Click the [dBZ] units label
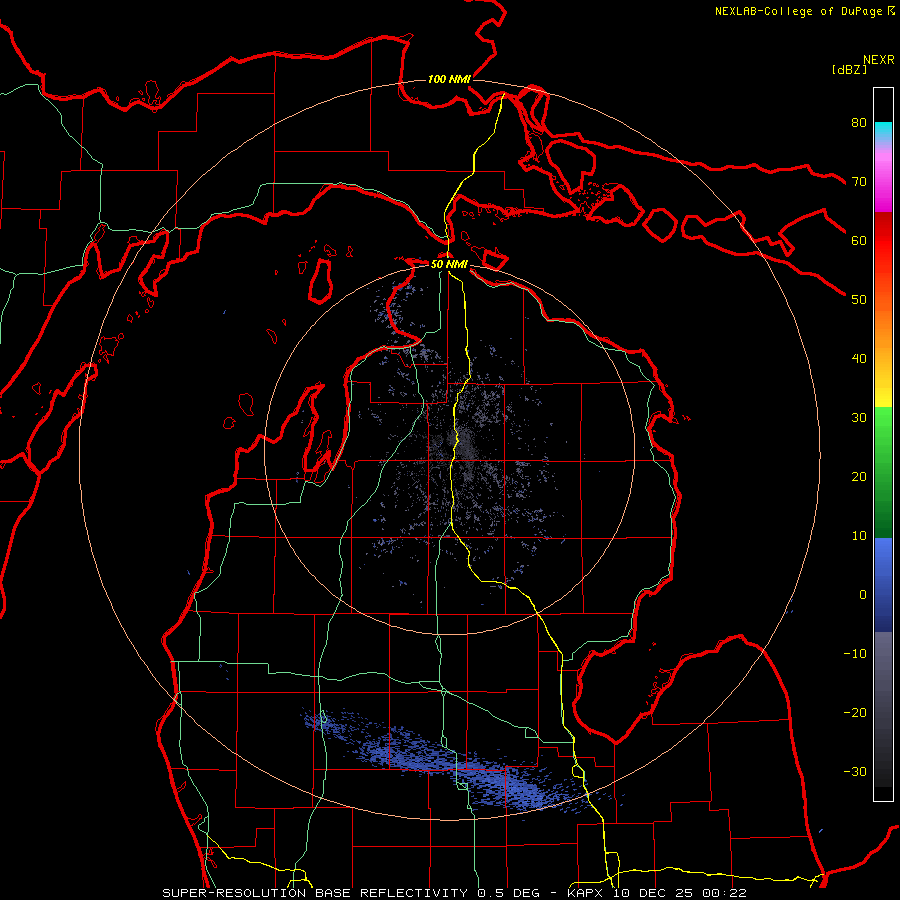Image resolution: width=900 pixels, height=900 pixels. pyautogui.click(x=849, y=70)
